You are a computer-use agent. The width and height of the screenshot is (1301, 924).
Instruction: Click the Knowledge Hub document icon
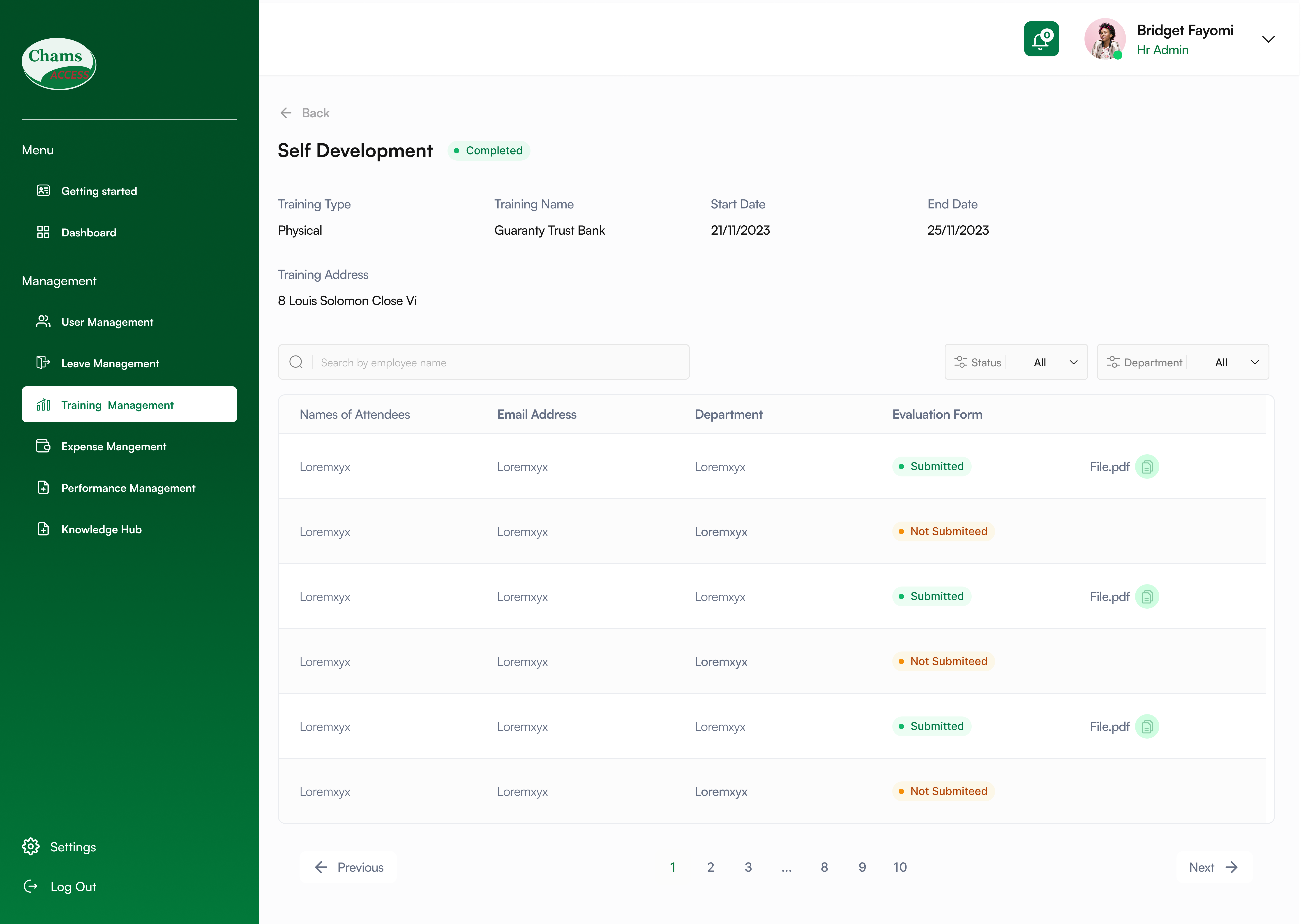pyautogui.click(x=43, y=529)
